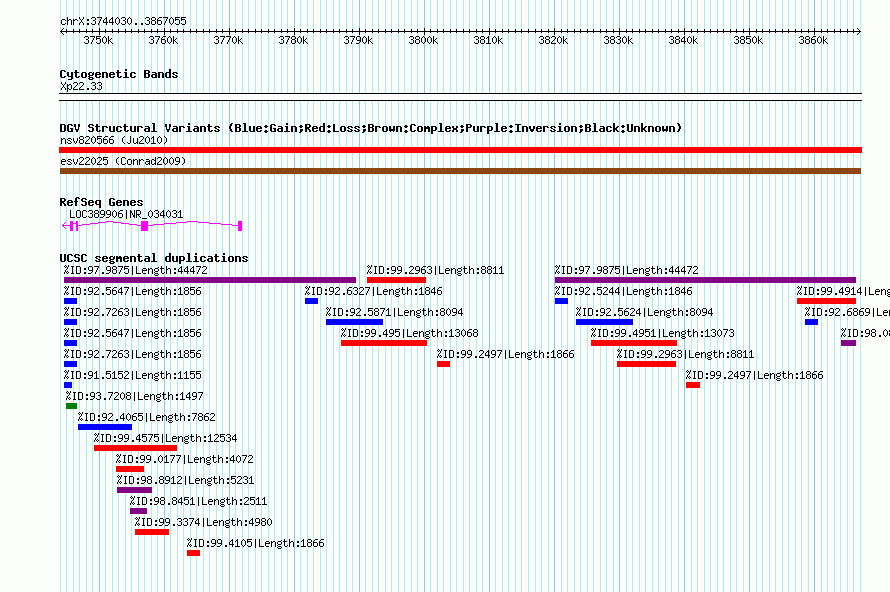Click the nsv820566 (Ju2010) variant label
This screenshot has height=592, width=890.
[x=114, y=140]
